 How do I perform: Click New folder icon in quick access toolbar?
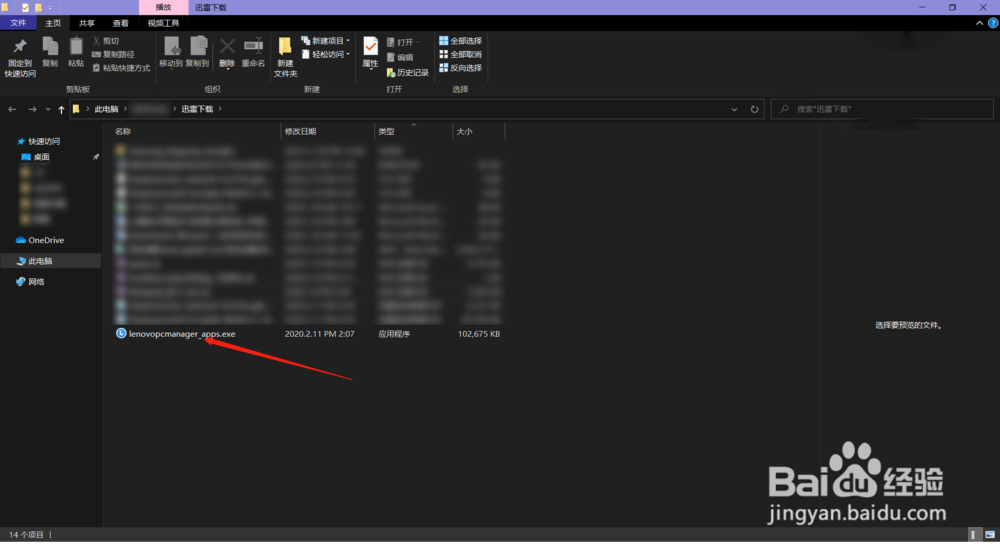coord(38,8)
